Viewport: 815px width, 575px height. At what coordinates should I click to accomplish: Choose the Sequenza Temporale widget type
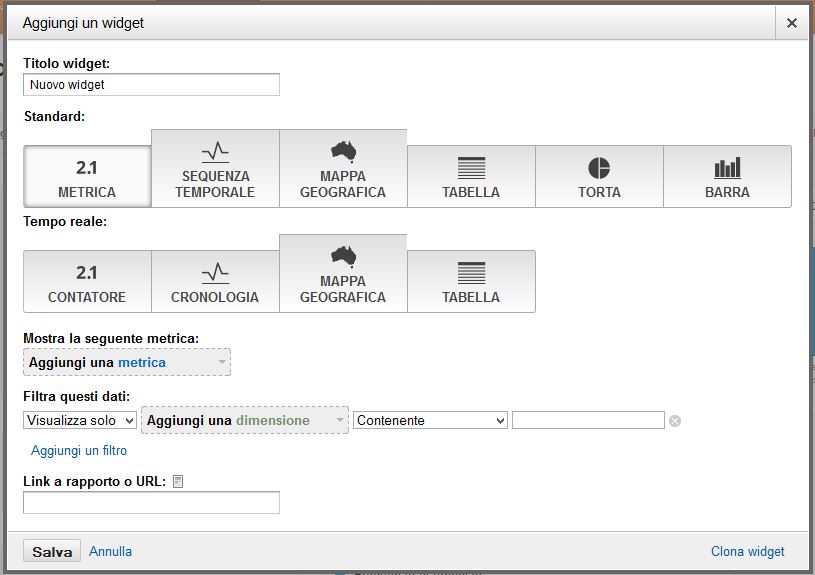215,169
